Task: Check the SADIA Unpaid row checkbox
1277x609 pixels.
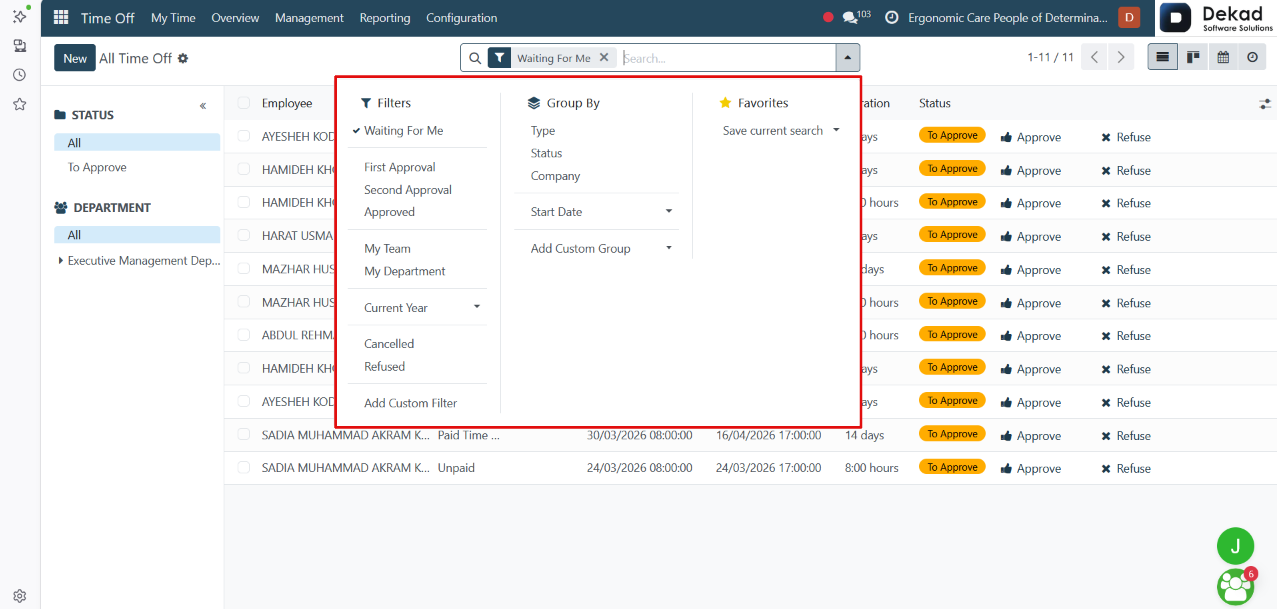Action: [x=244, y=467]
